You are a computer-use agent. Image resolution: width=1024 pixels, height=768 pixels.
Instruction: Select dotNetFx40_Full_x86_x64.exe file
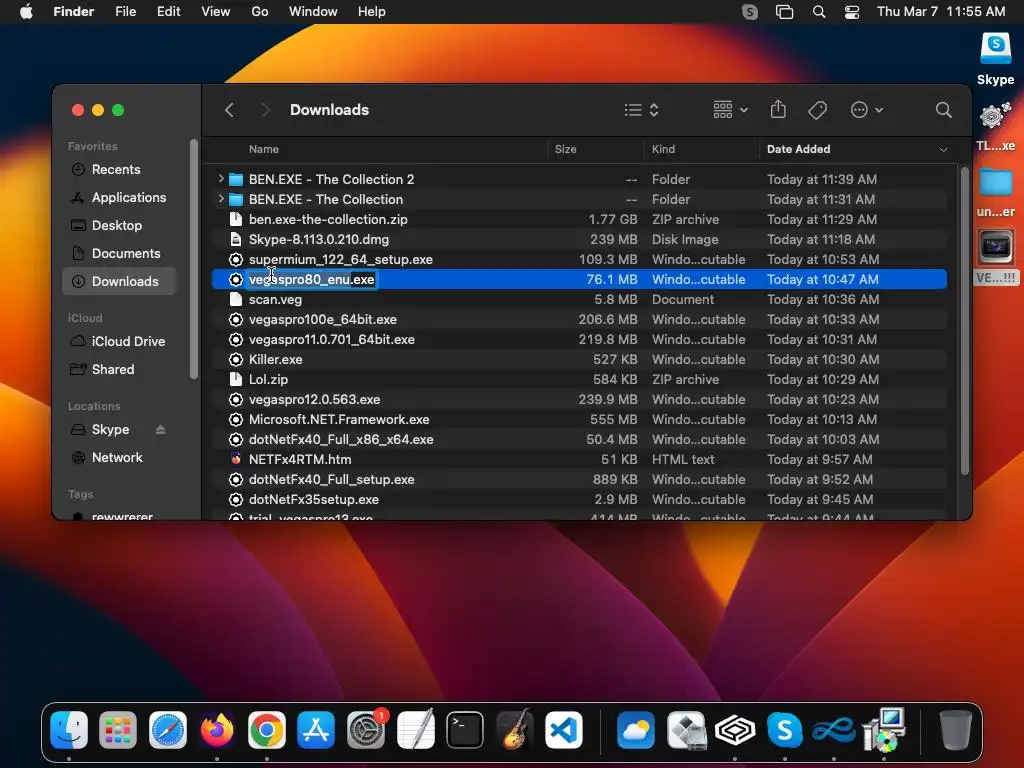579,440
